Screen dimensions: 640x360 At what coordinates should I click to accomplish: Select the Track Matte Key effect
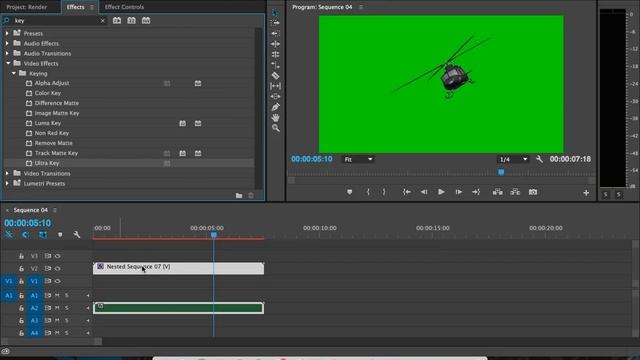point(56,153)
